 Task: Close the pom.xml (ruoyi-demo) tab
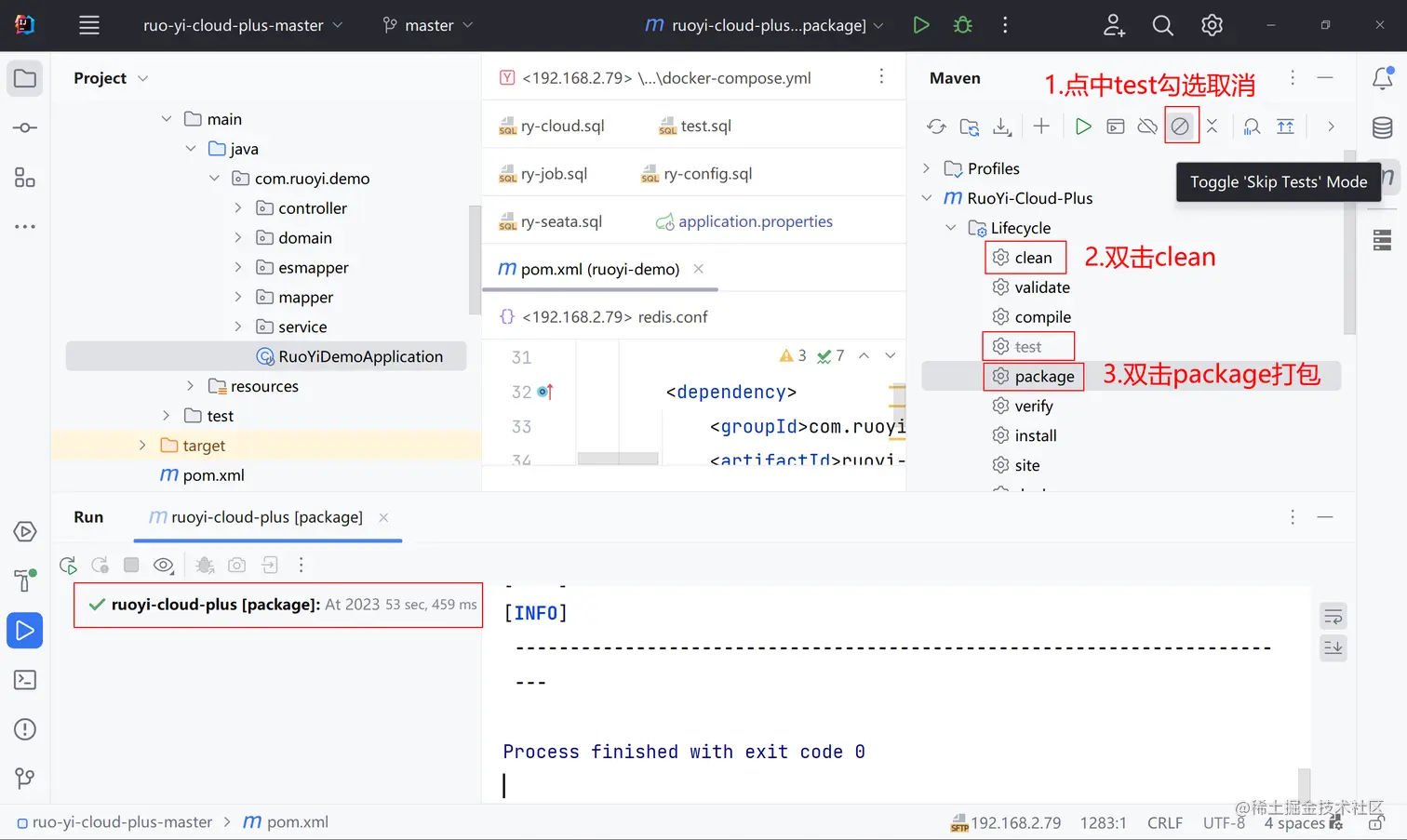coord(699,269)
